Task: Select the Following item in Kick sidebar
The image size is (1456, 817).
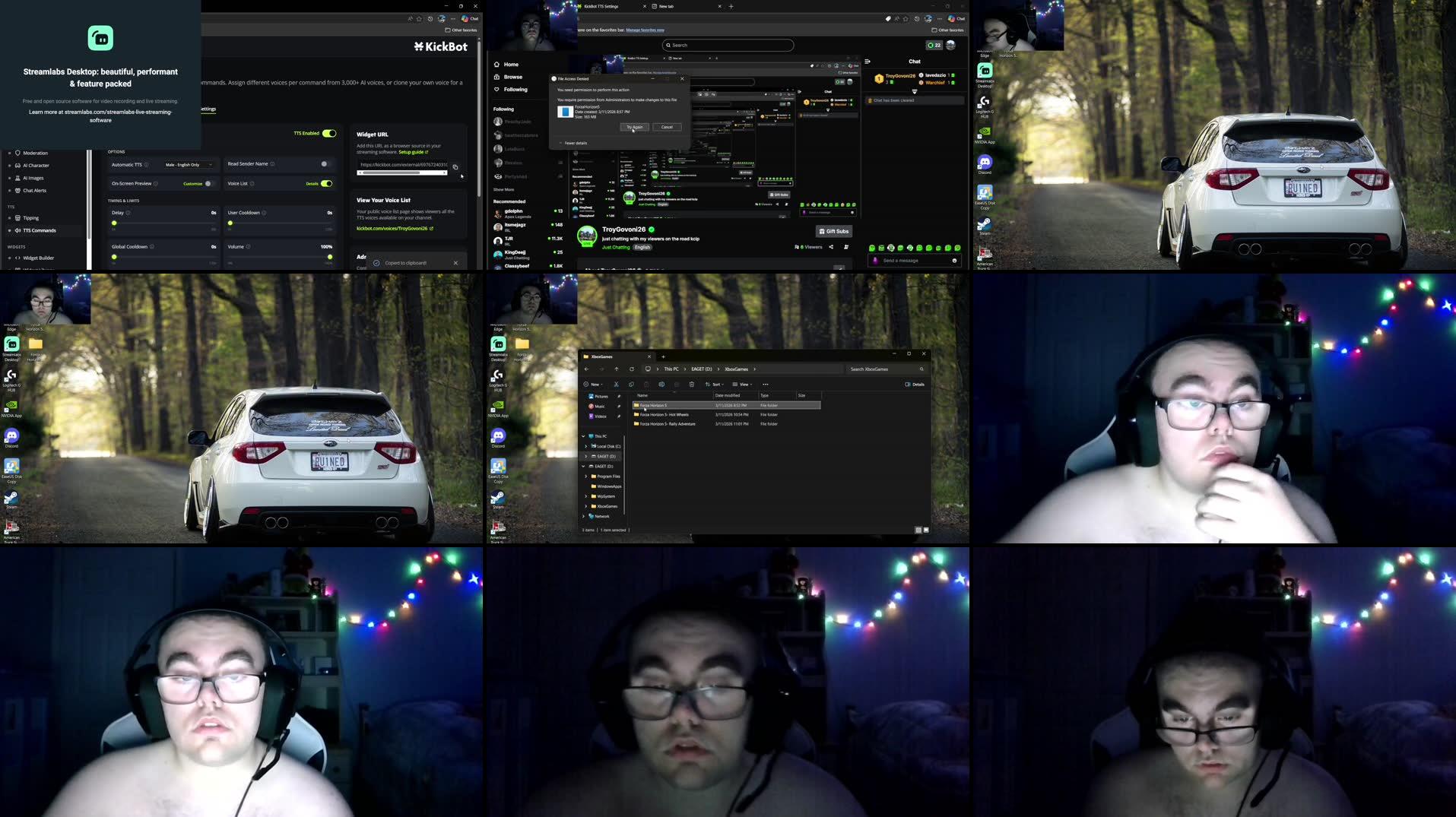Action: 515,89
